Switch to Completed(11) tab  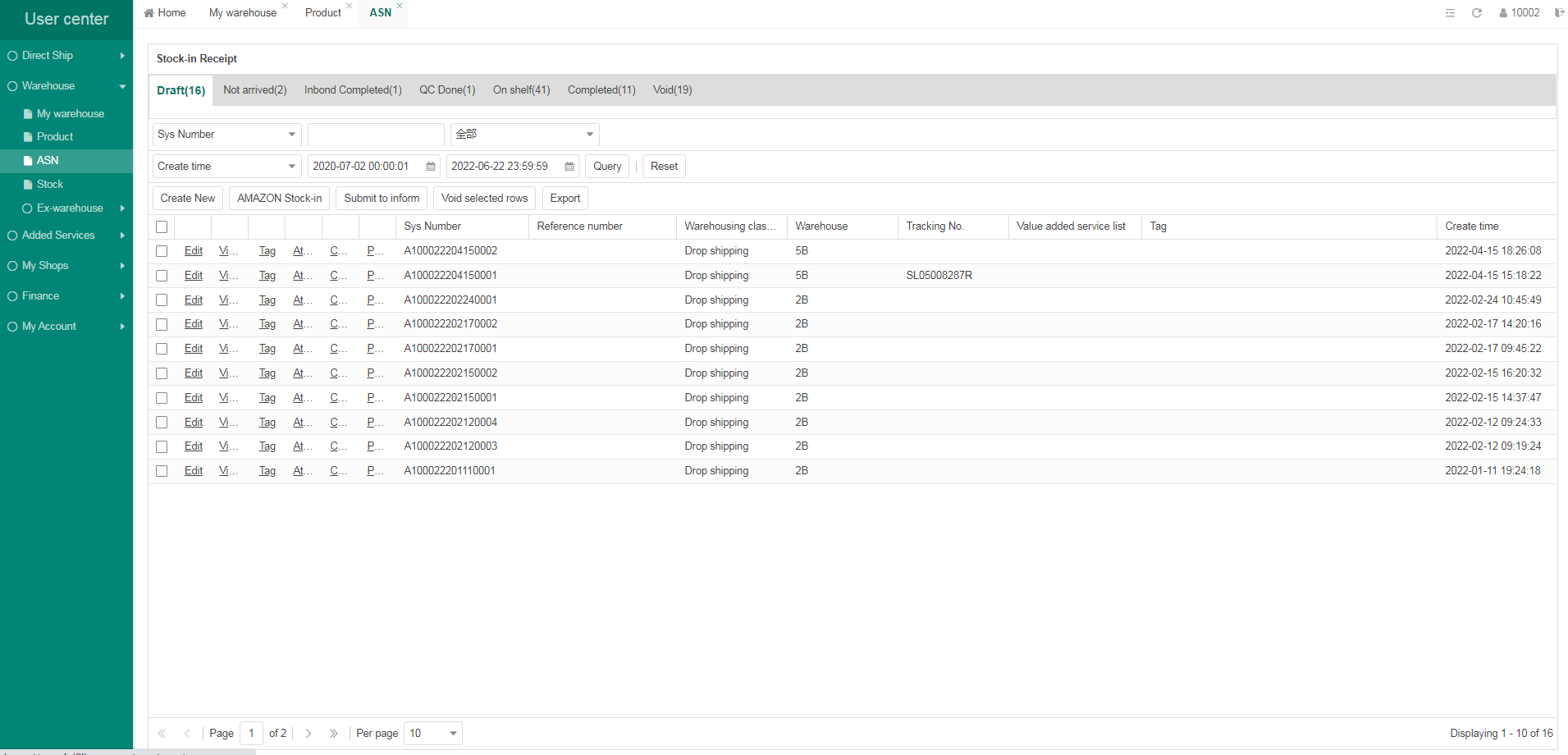pyautogui.click(x=601, y=90)
